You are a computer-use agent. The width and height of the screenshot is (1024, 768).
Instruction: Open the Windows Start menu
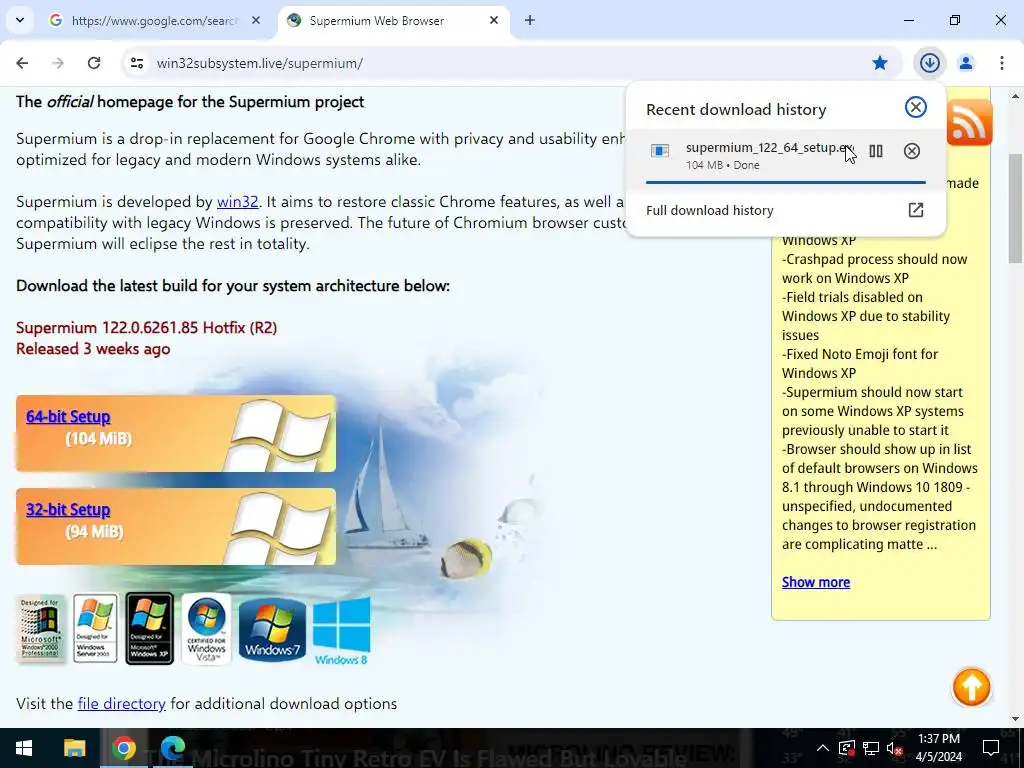point(24,748)
